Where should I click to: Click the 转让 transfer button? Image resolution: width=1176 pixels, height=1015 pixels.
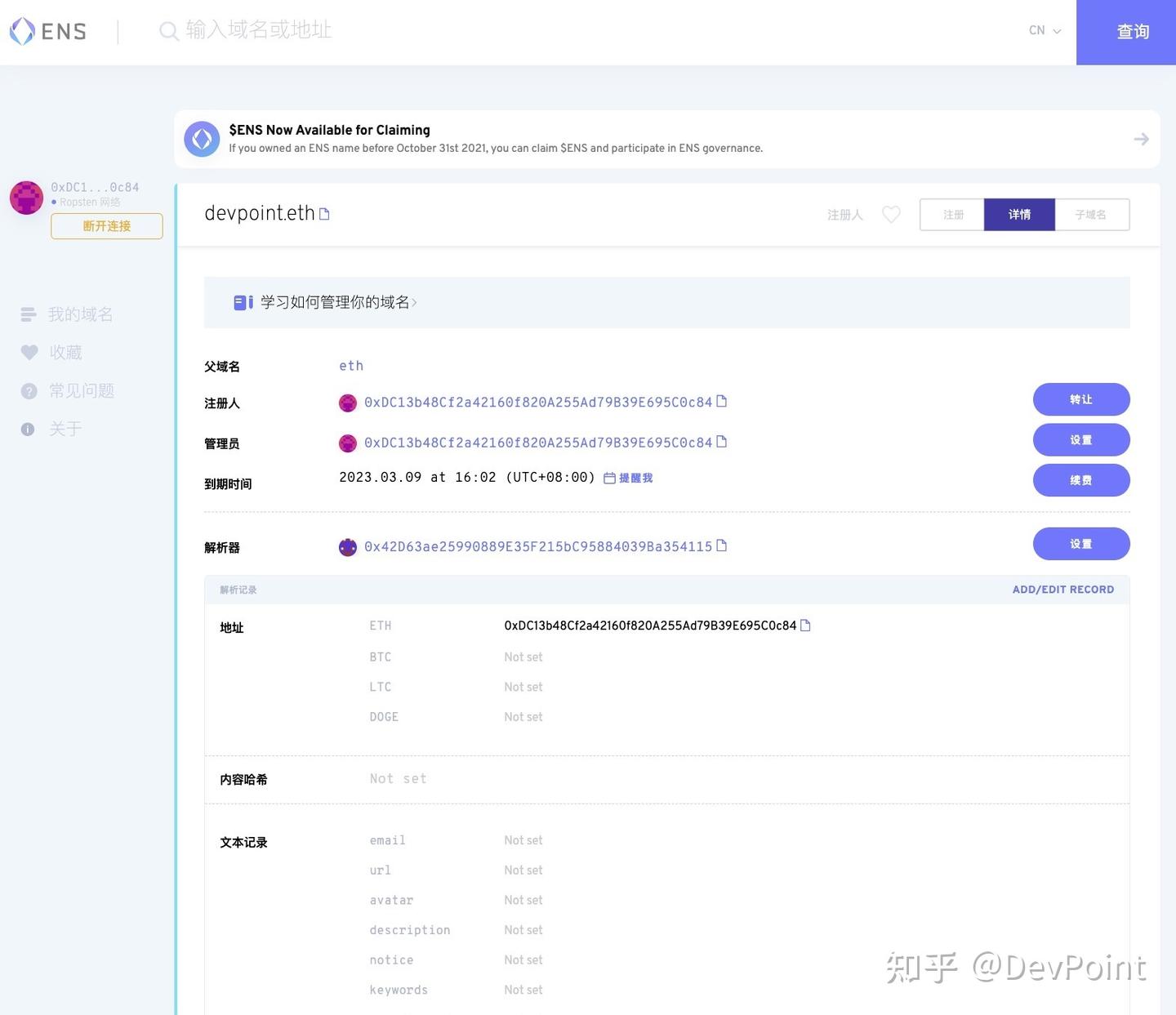(x=1081, y=399)
